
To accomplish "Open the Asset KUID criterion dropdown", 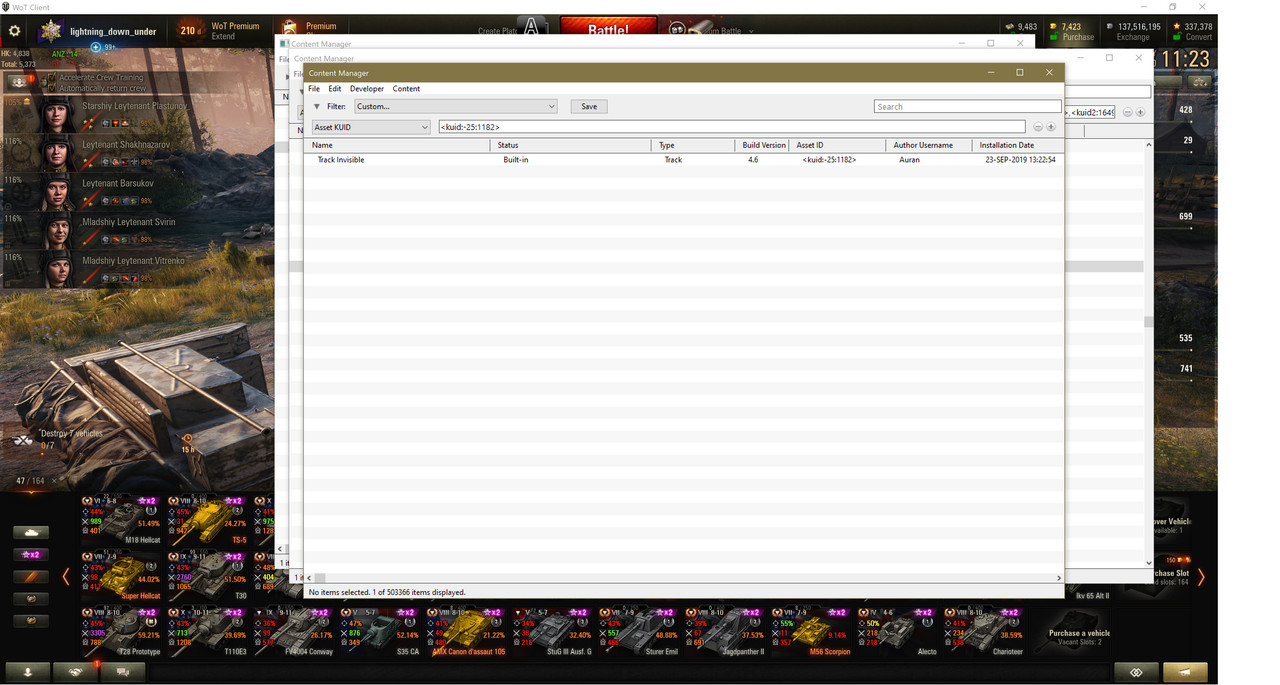I will point(371,127).
